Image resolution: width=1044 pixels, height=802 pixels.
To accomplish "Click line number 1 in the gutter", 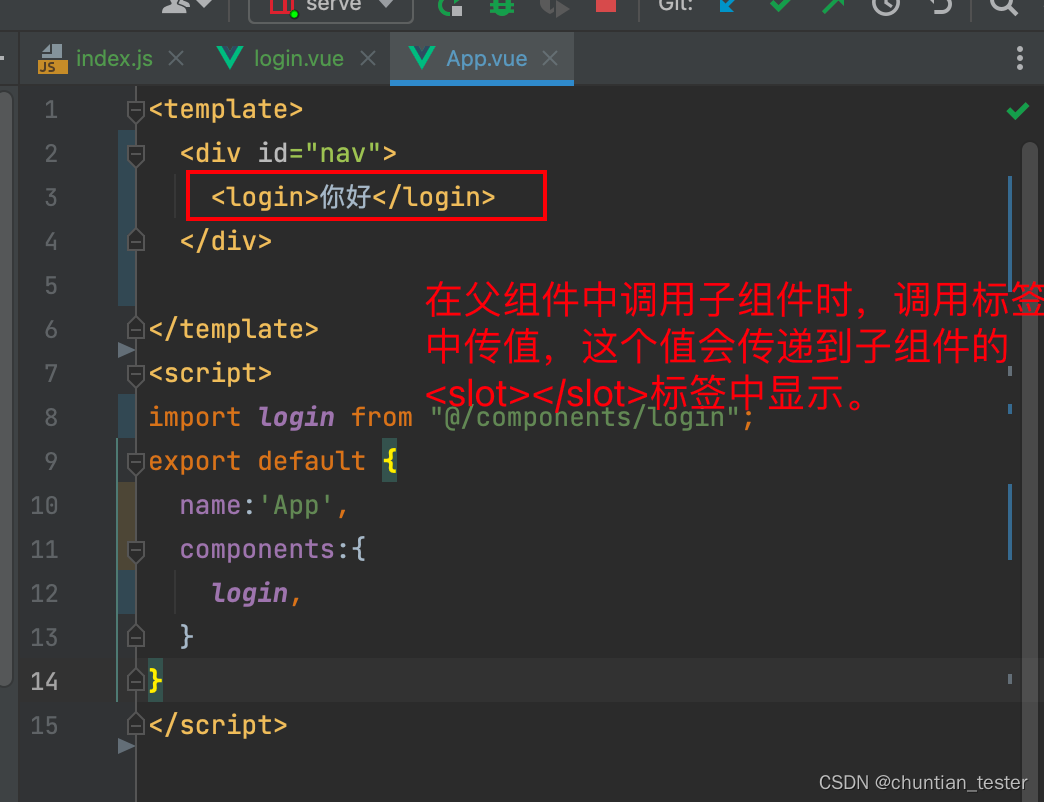I will tap(51, 110).
